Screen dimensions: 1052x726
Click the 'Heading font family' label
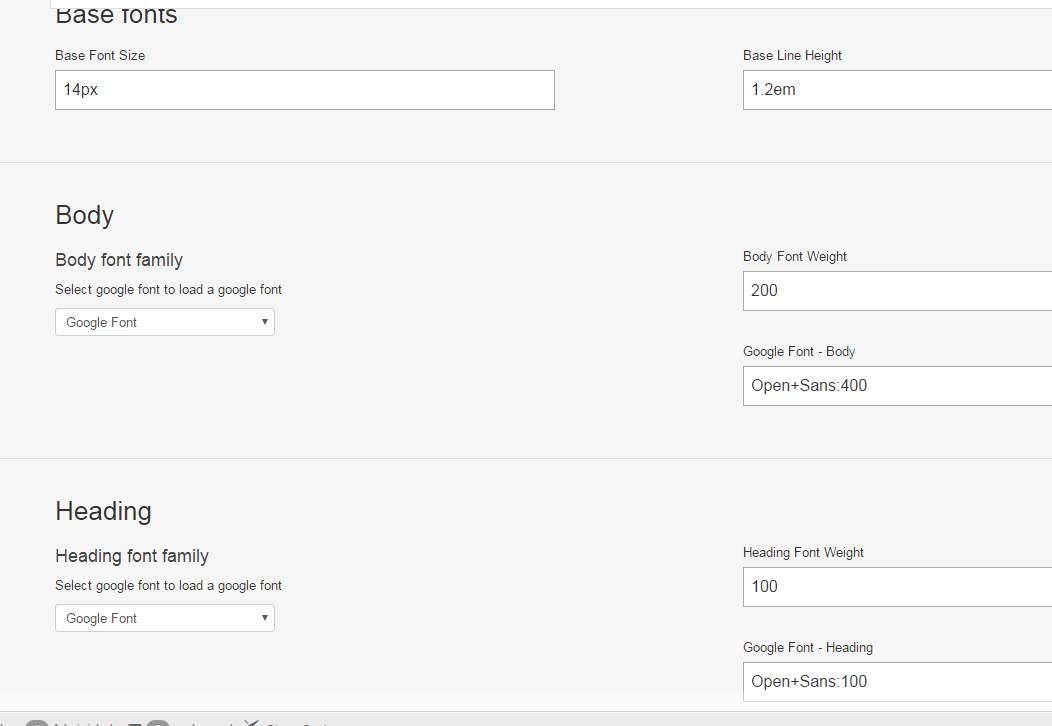click(x=132, y=556)
